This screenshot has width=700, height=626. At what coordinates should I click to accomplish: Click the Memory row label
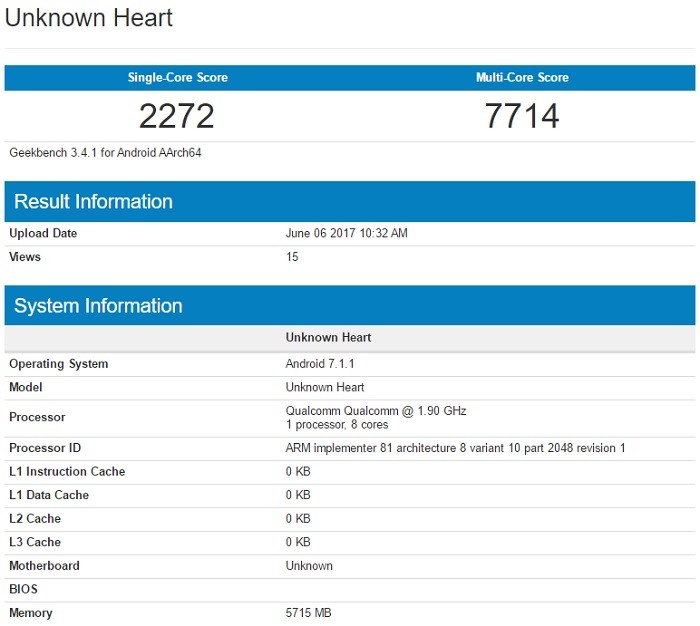click(x=31, y=613)
